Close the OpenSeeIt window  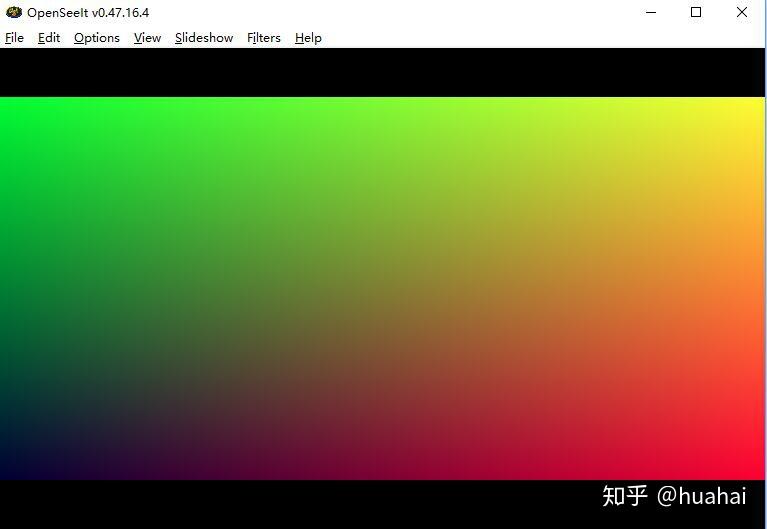point(742,12)
